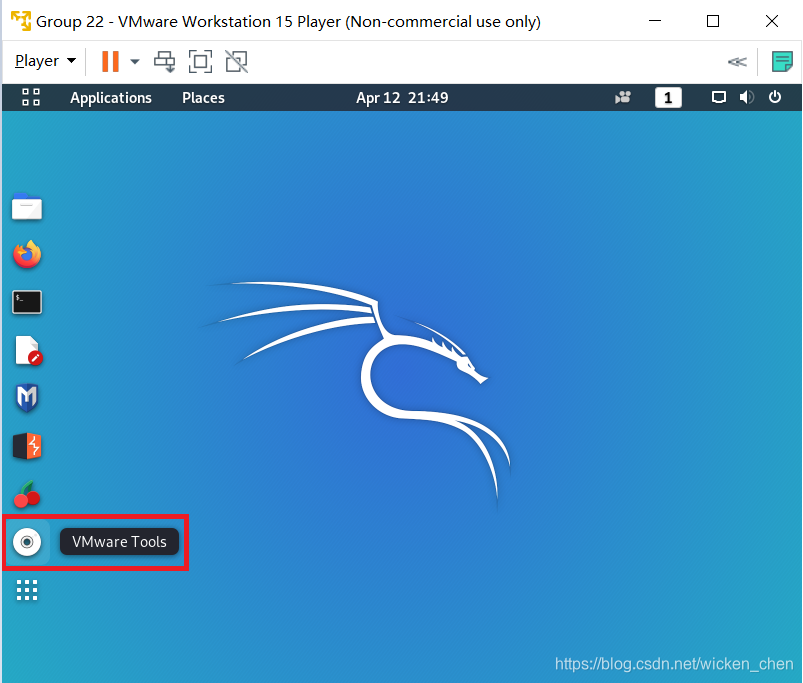The image size is (803, 683).
Task: Open the Terminal from dock
Action: pyautogui.click(x=27, y=302)
